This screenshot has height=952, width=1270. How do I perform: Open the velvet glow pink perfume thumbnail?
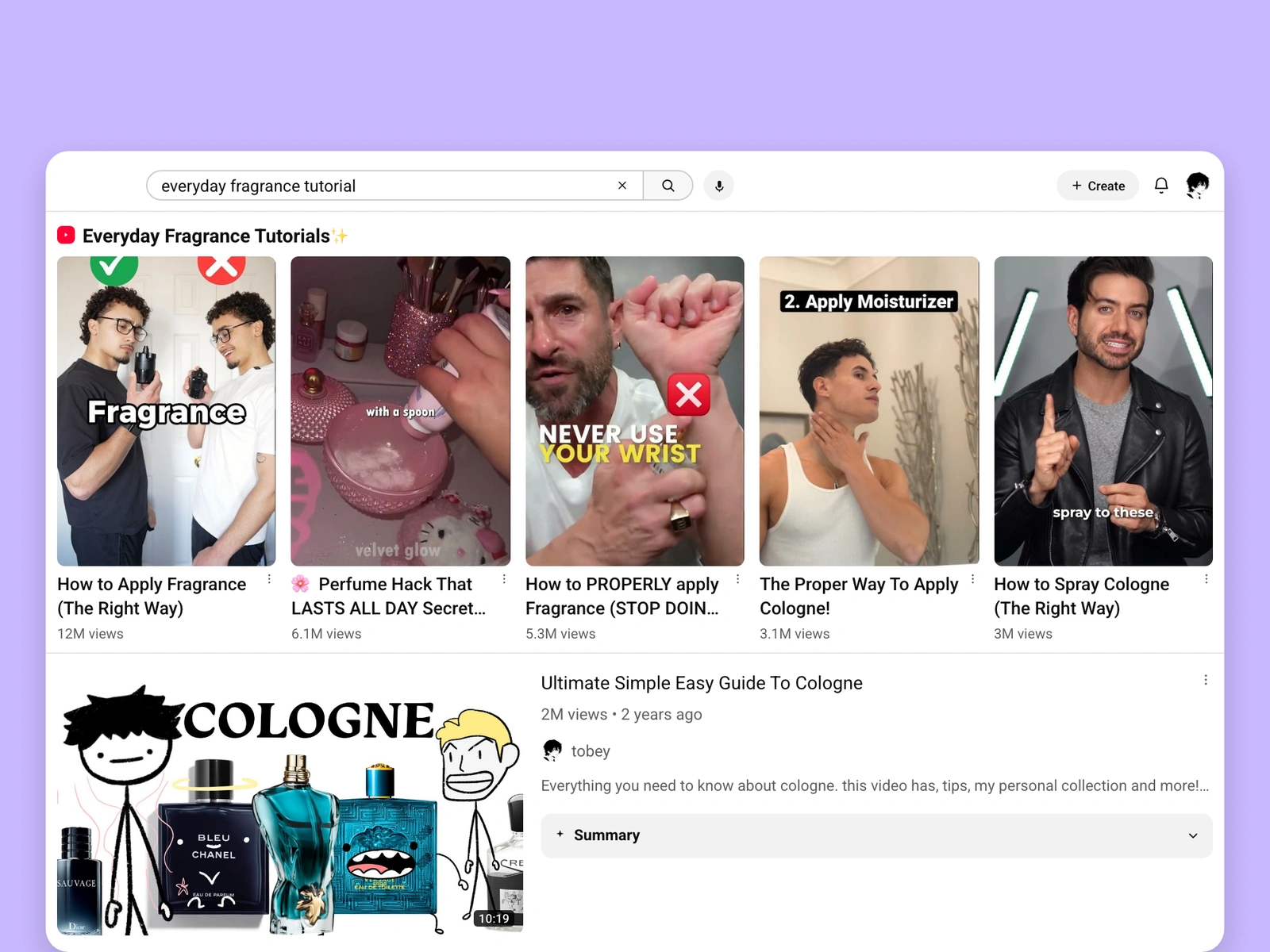[401, 411]
